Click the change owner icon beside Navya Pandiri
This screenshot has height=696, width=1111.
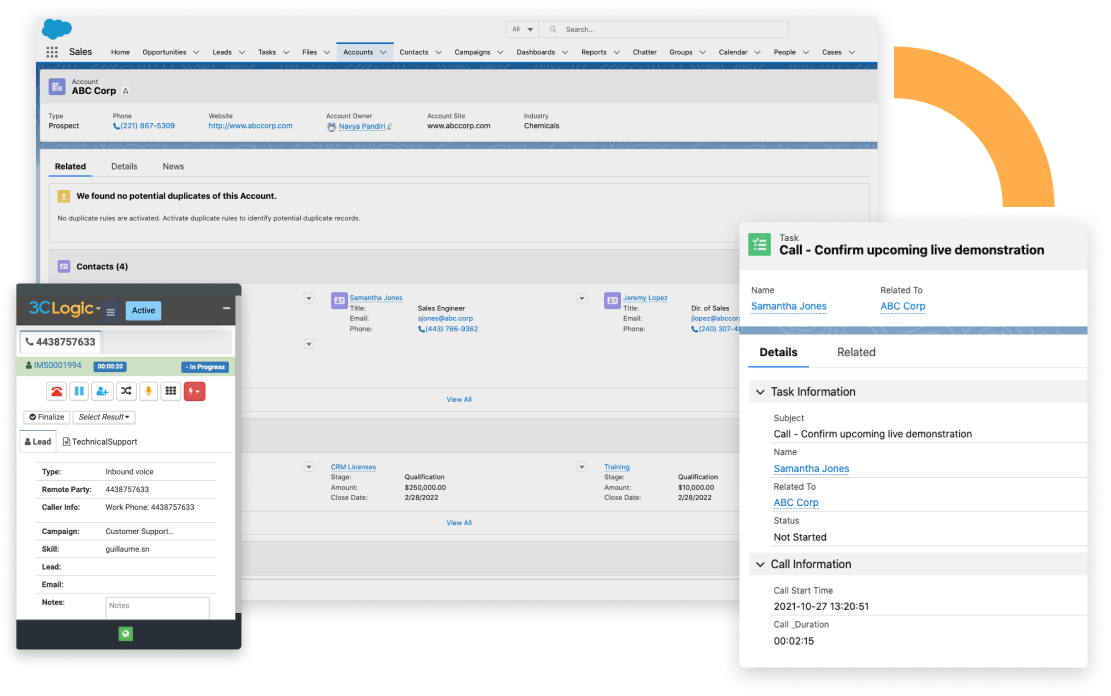[x=390, y=127]
